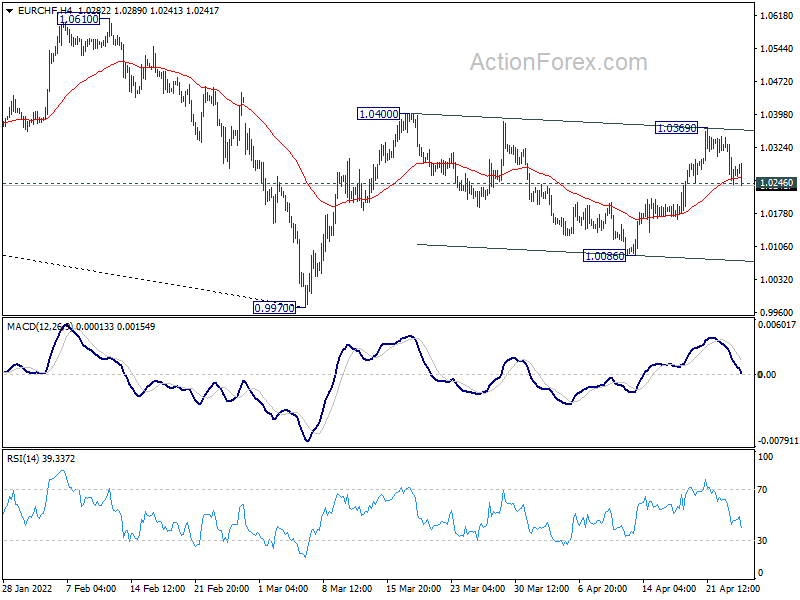The width and height of the screenshot is (800, 600).
Task: Click the RSI 30 level value
Action: pyautogui.click(x=762, y=541)
